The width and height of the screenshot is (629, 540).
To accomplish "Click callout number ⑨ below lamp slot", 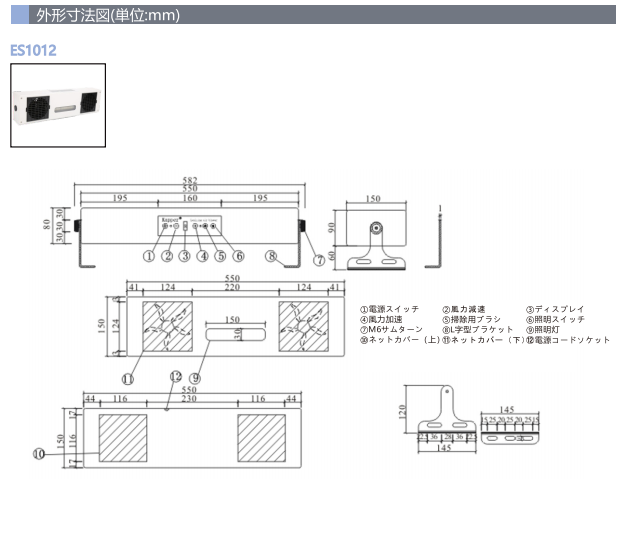I will 195,378.
